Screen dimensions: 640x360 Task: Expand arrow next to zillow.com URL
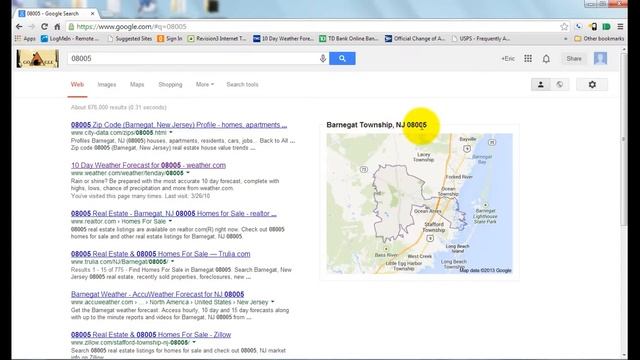click(194, 342)
